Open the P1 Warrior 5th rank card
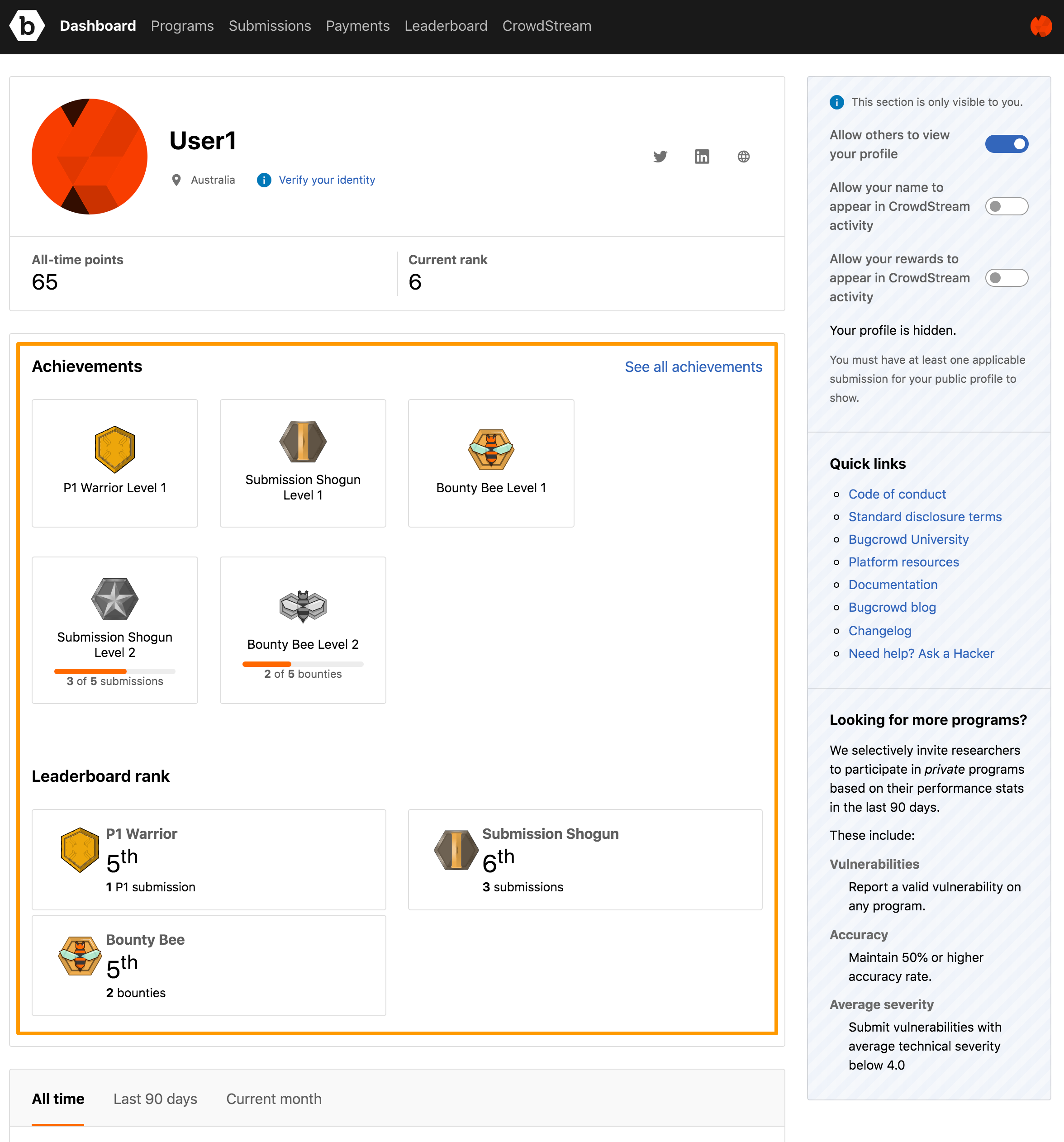 (x=209, y=859)
